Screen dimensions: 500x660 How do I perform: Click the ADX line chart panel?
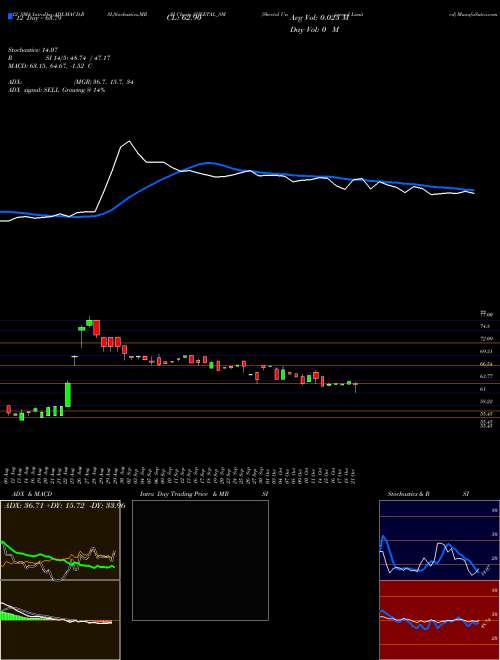(60, 540)
